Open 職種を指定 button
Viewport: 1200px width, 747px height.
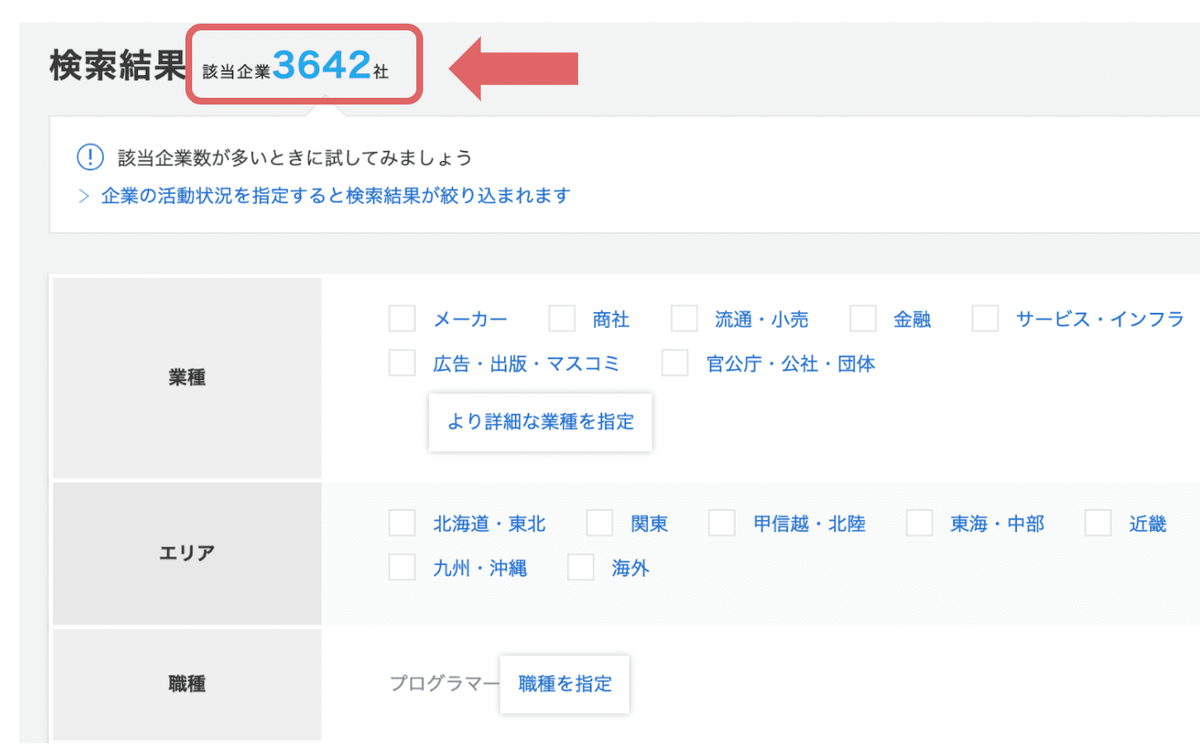[565, 684]
